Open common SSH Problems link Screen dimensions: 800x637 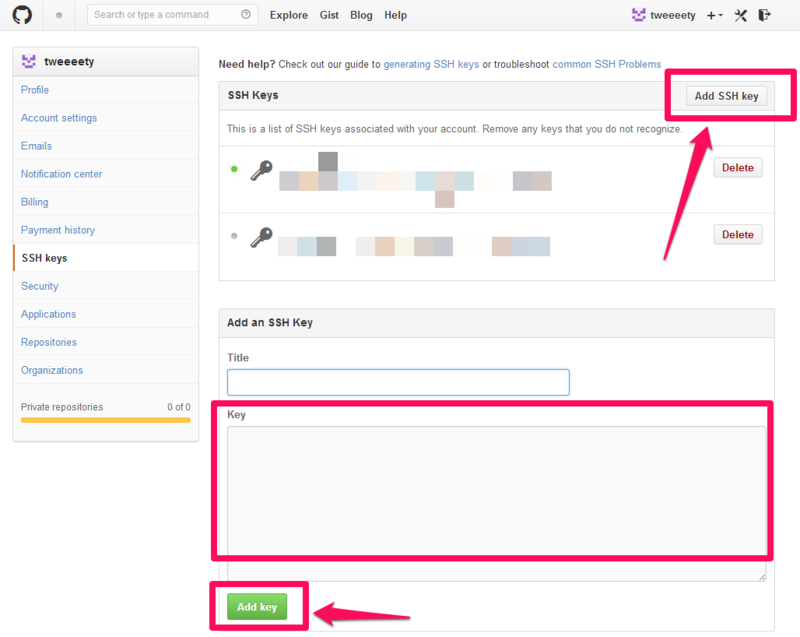click(607, 64)
